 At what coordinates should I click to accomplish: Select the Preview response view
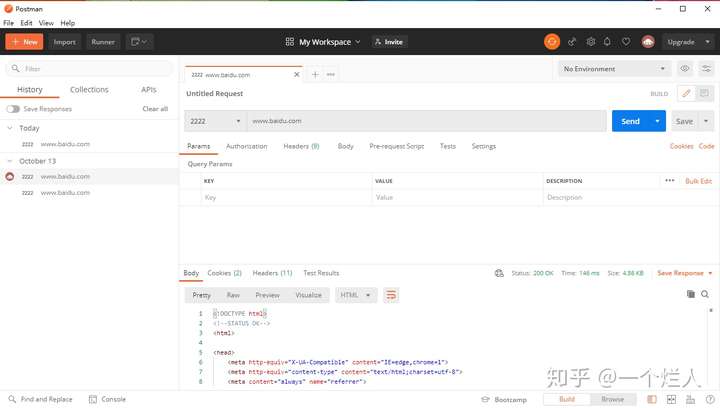pyautogui.click(x=267, y=295)
